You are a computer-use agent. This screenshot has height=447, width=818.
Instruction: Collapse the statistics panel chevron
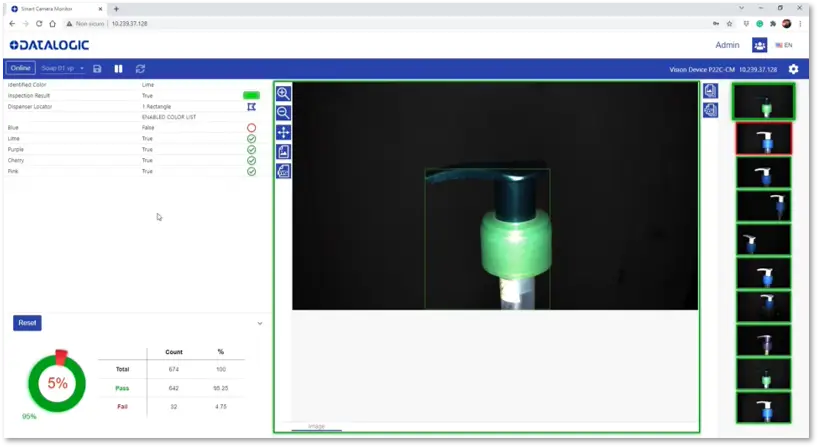pos(260,323)
